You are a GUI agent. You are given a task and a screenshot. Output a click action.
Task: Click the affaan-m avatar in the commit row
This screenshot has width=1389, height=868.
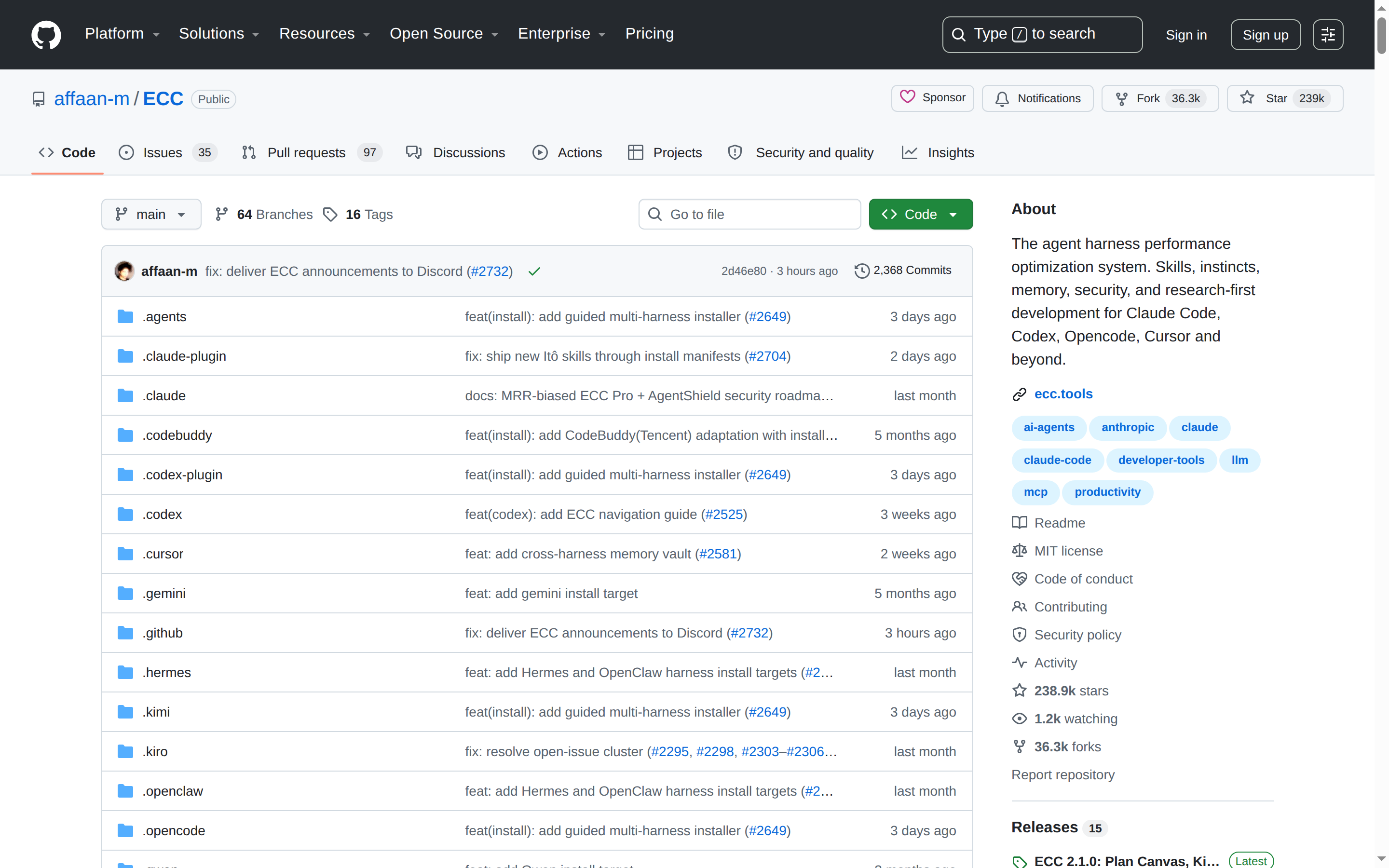124,271
